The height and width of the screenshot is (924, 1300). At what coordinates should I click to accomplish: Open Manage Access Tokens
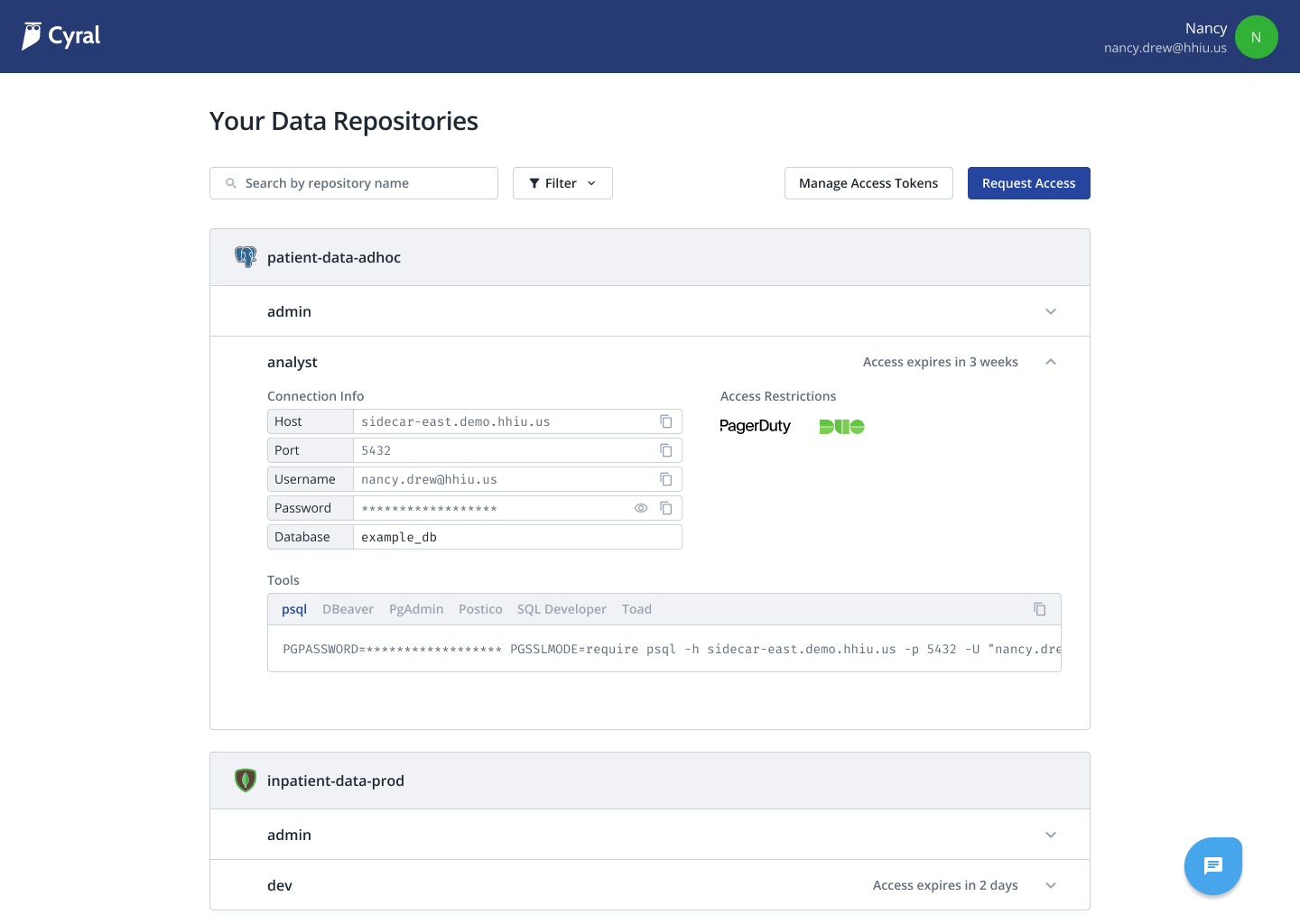868,183
